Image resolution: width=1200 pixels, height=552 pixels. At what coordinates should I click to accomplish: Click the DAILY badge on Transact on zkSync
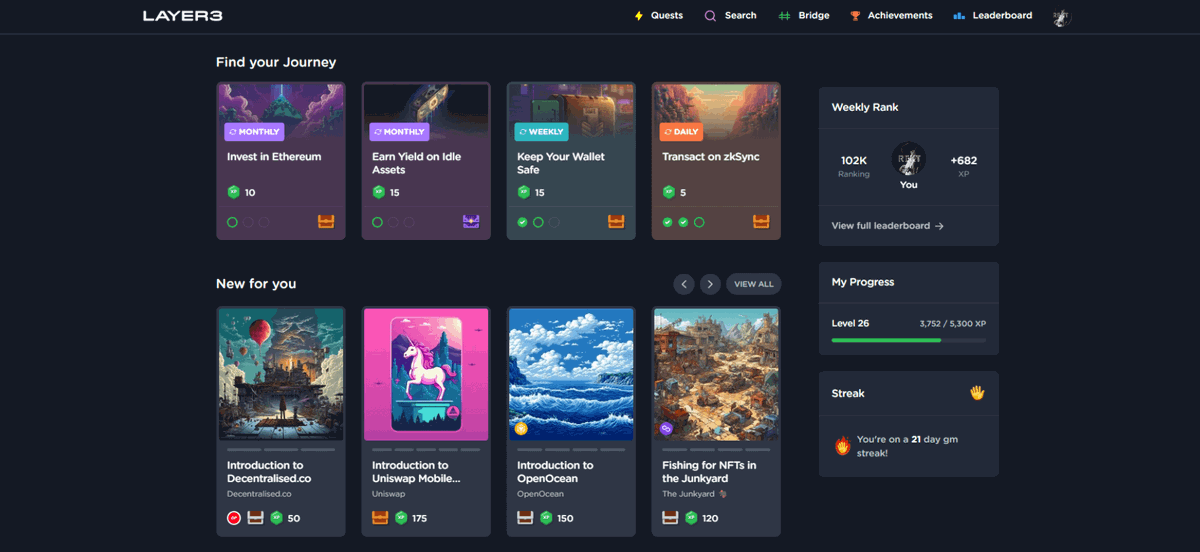(x=681, y=132)
